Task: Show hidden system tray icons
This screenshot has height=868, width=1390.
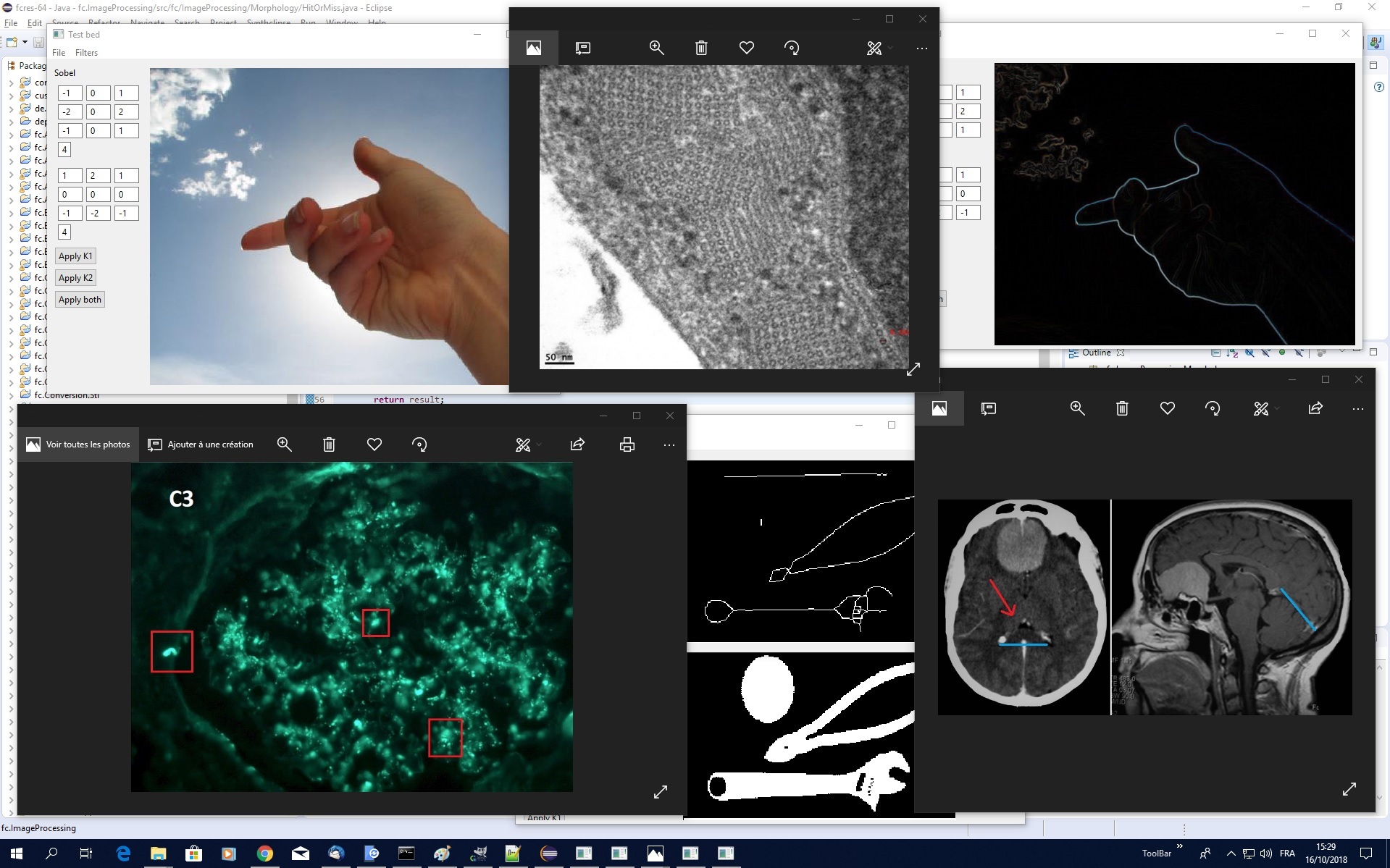Action: click(x=1231, y=854)
